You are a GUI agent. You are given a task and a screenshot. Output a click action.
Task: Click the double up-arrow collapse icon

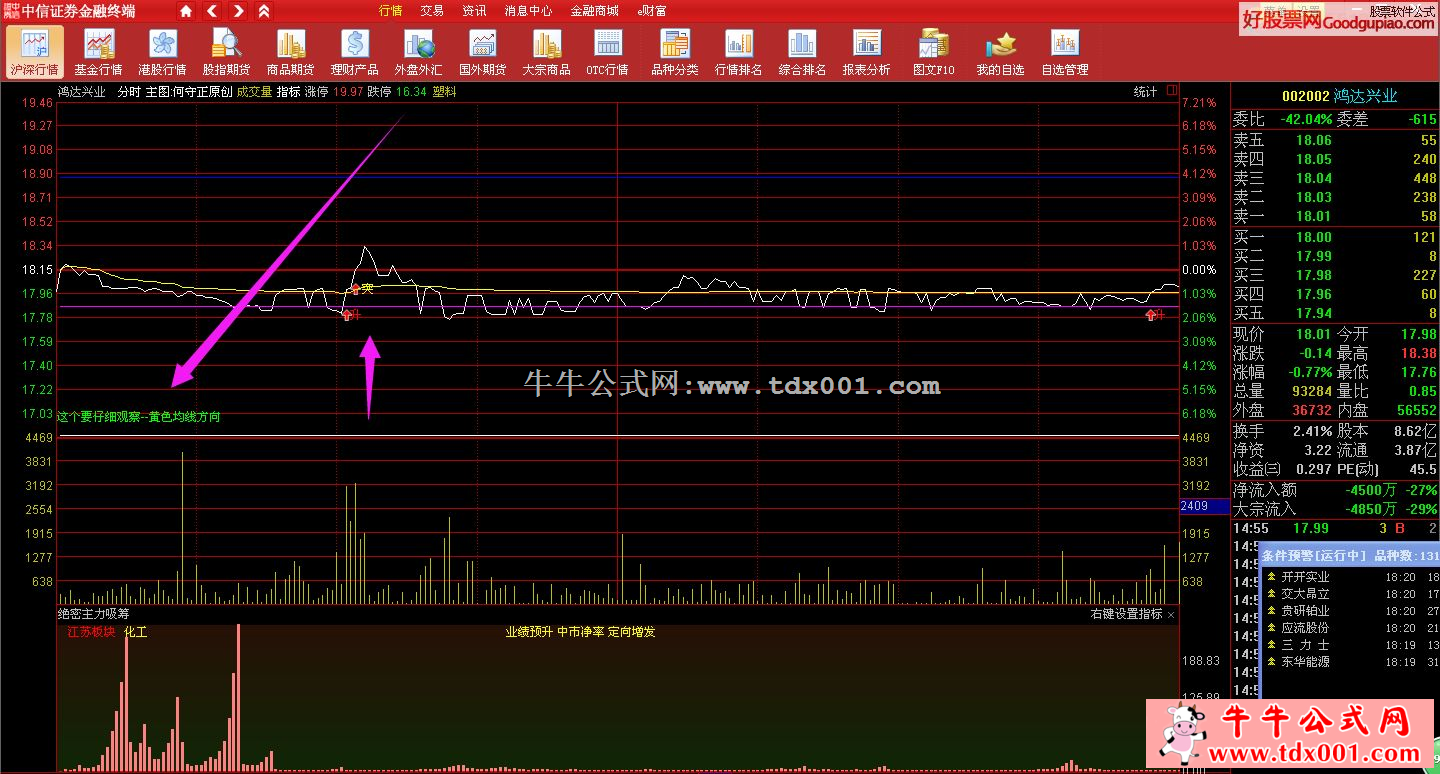(264, 11)
